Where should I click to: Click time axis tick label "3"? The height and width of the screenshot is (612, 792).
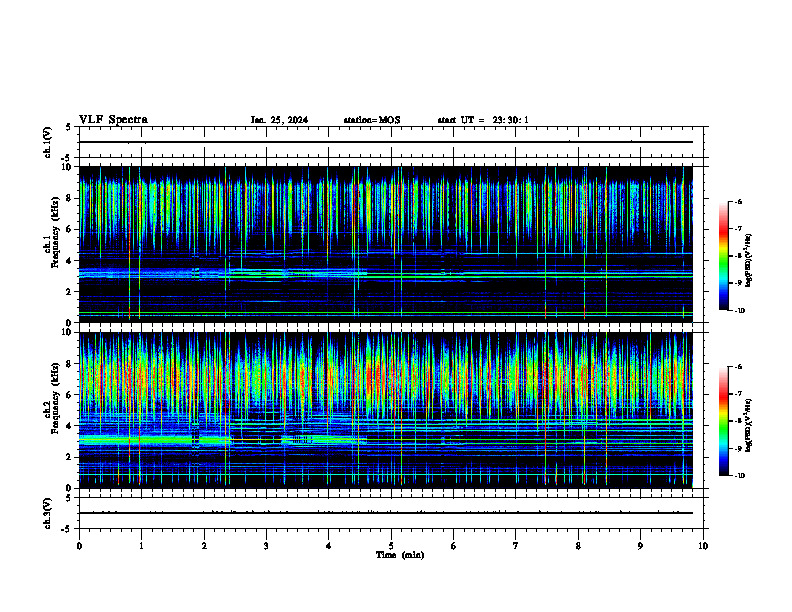tap(266, 546)
